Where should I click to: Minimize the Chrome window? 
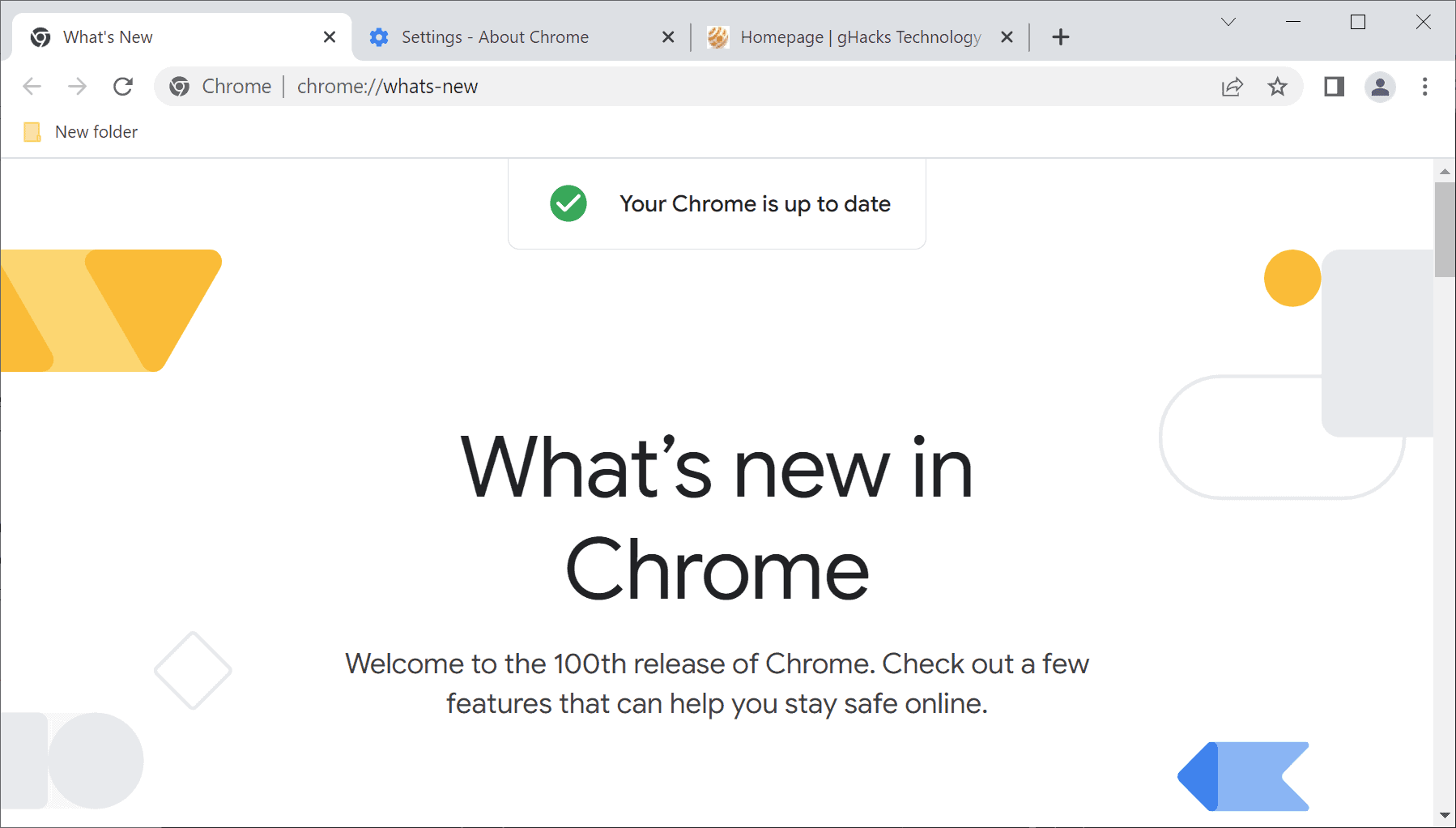(1293, 22)
